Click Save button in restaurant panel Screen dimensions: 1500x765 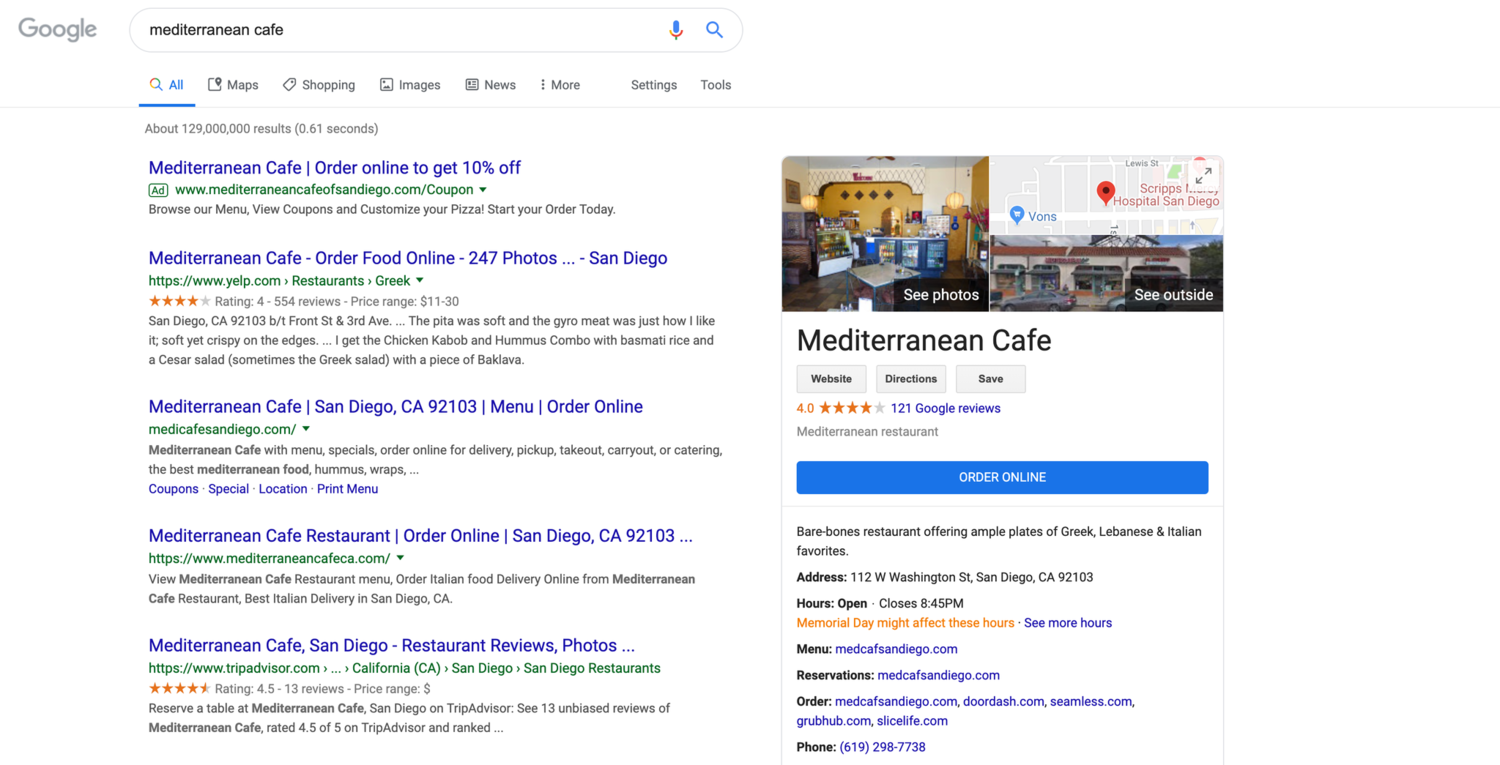[x=990, y=379]
